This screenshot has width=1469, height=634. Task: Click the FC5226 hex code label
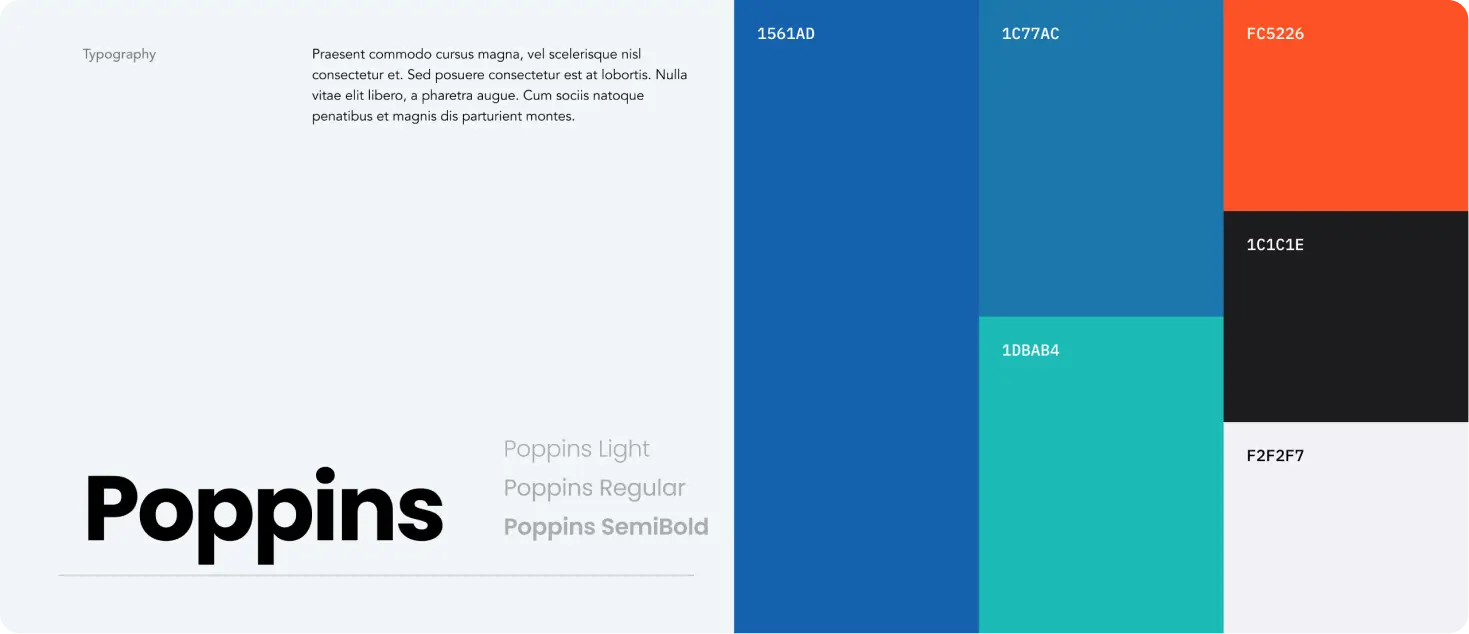(x=1275, y=34)
